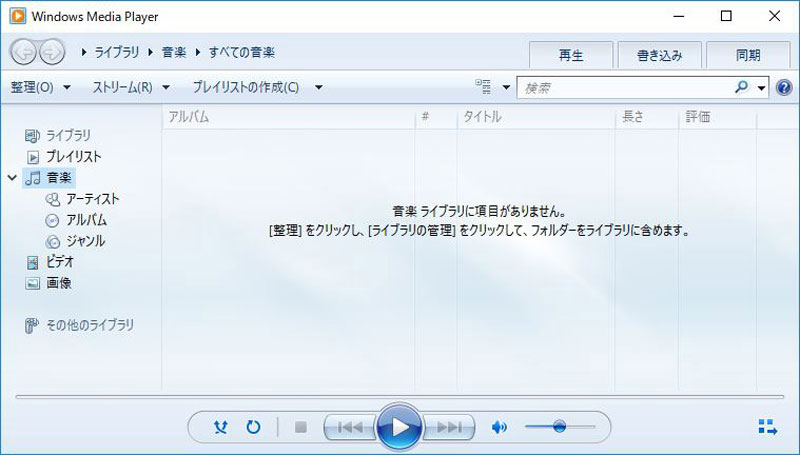
Task: Click the プレイリスト play icon
Action: (33, 157)
